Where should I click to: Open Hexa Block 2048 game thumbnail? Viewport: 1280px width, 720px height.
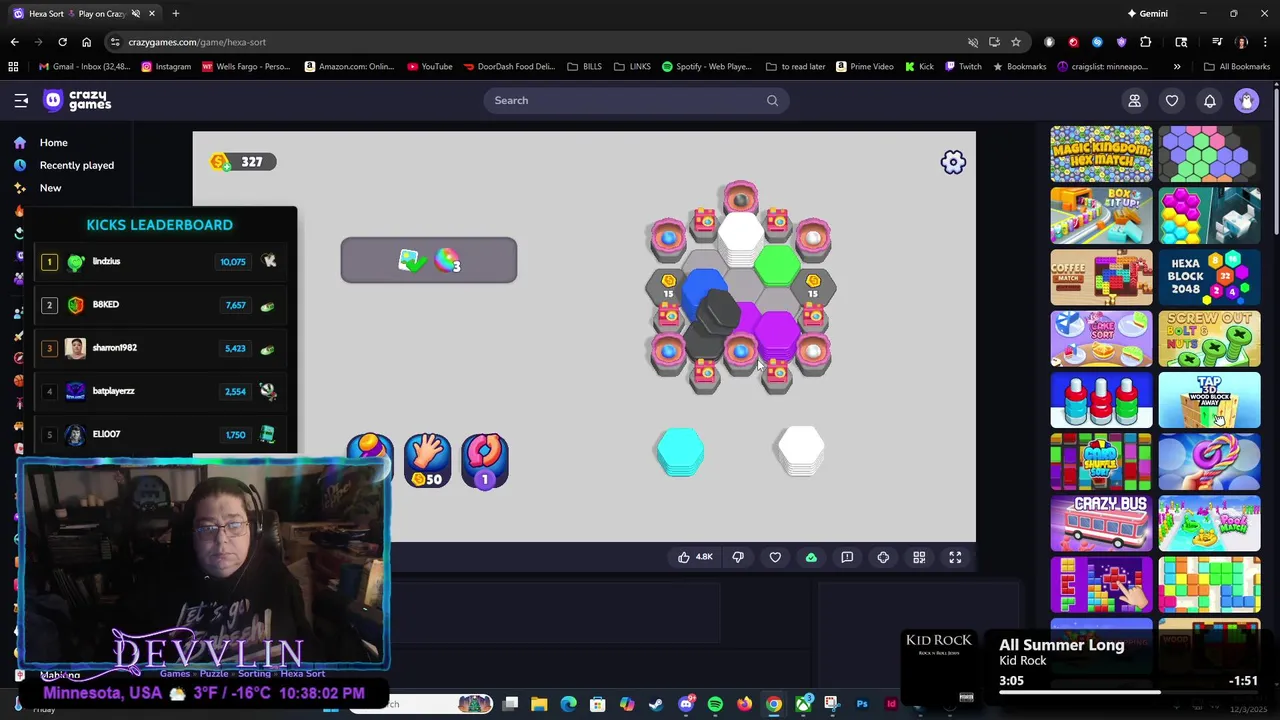(1209, 277)
